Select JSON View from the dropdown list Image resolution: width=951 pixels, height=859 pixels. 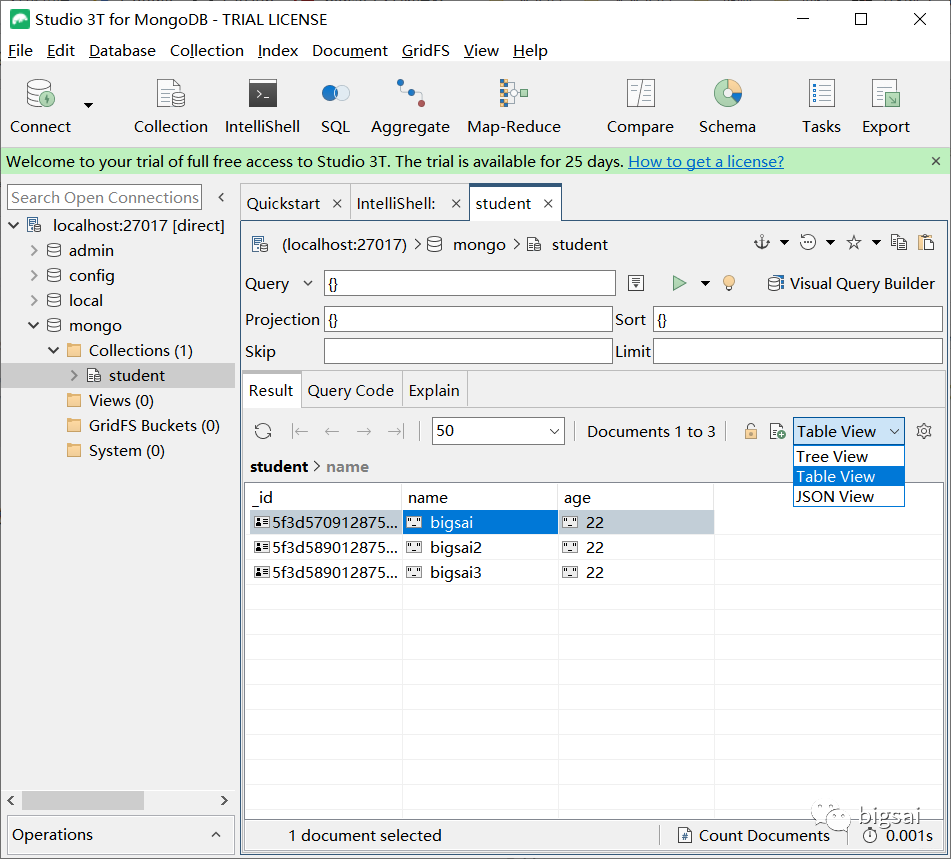point(835,497)
